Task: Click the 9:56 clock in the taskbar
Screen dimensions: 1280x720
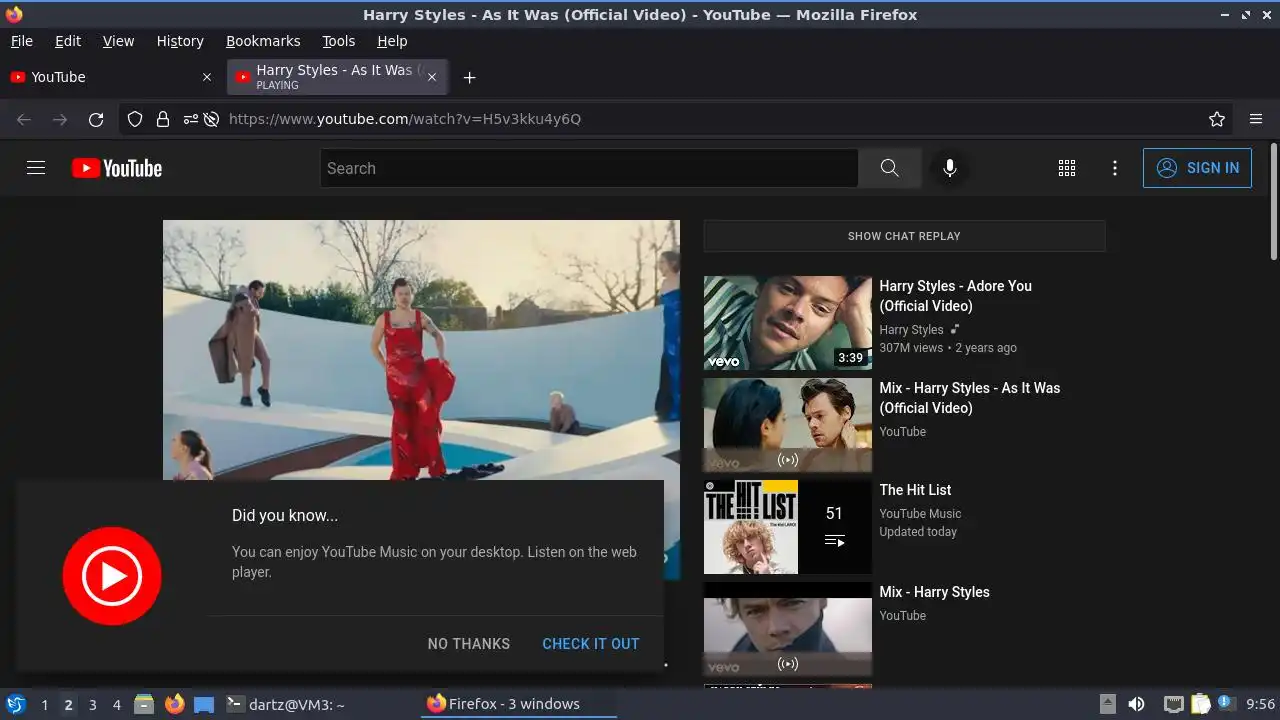Action: click(x=1261, y=704)
